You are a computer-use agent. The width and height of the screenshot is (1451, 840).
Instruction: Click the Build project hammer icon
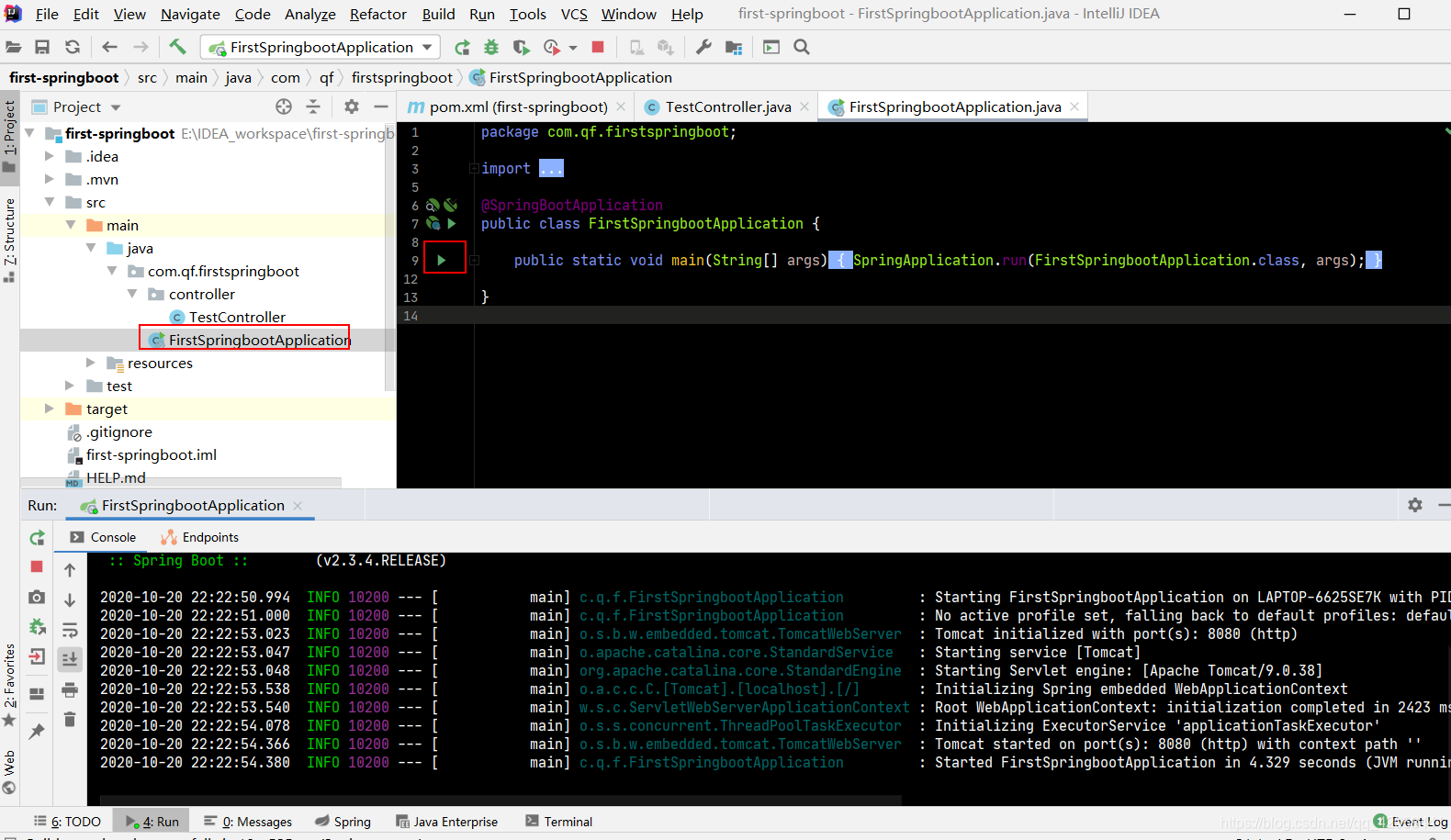pyautogui.click(x=177, y=46)
